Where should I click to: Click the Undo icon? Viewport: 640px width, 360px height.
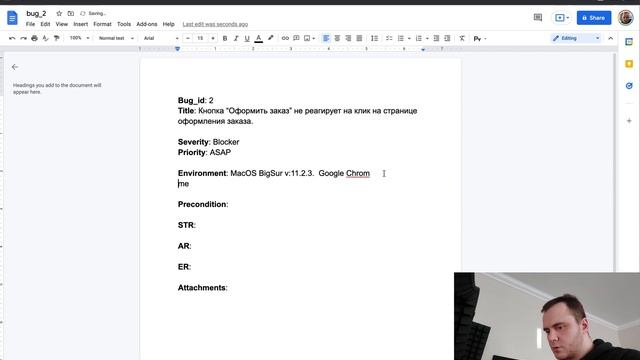pyautogui.click(x=12, y=38)
